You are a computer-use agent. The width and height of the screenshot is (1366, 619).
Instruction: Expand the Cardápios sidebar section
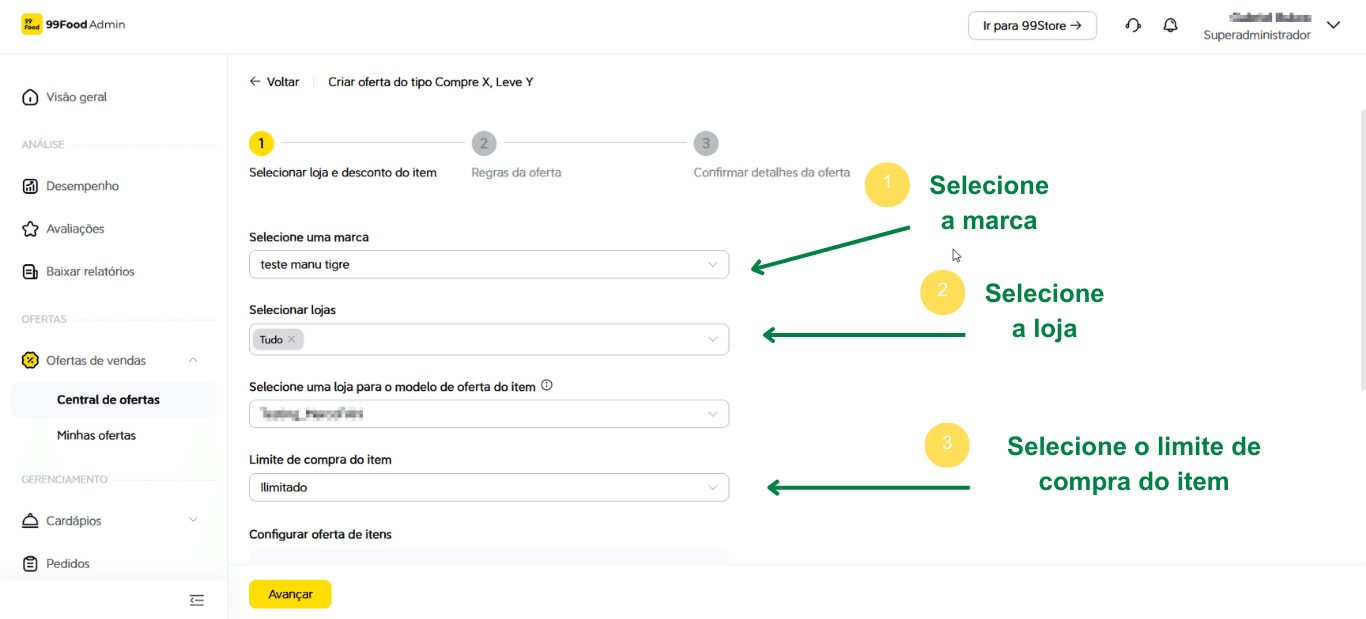193,521
